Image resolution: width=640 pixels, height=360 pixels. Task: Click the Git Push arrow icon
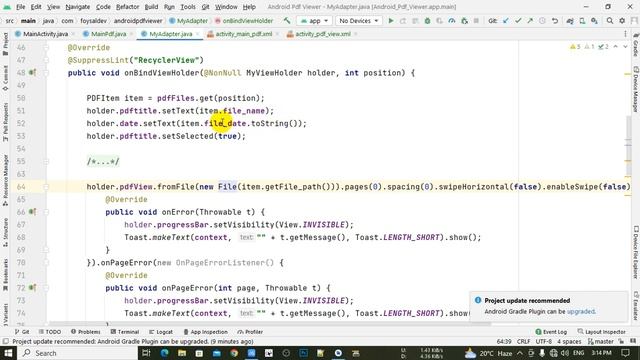530,20
